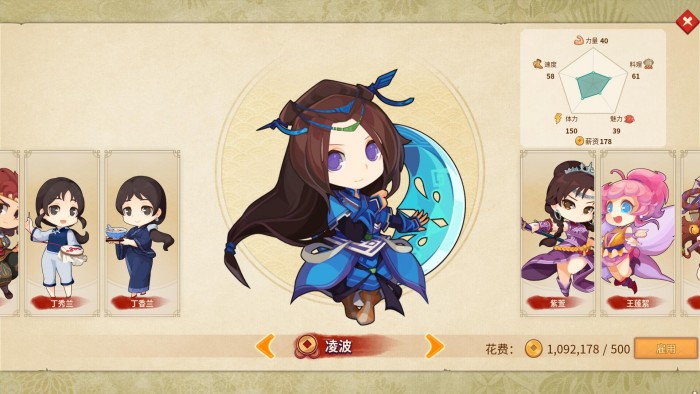Close the hire panel with red X

(688, 21)
